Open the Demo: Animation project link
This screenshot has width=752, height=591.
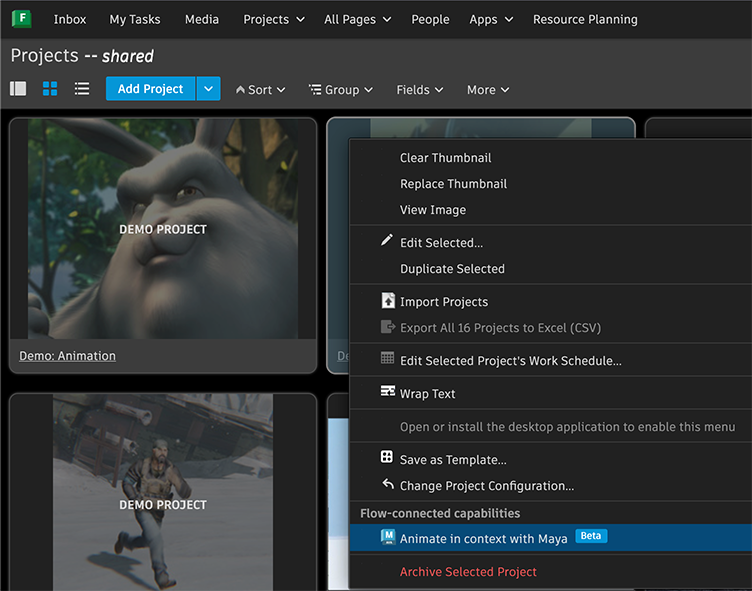[67, 356]
